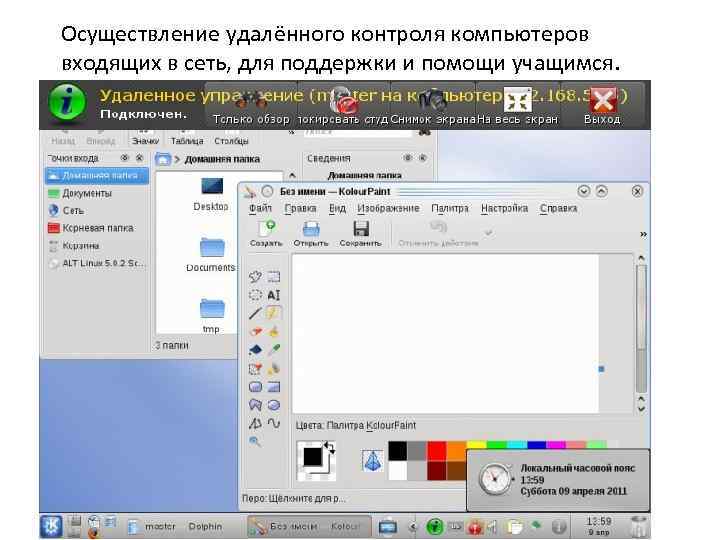Select the Brush tool in KolourPaint
Image resolution: width=720 pixels, height=540 pixels.
(x=274, y=332)
